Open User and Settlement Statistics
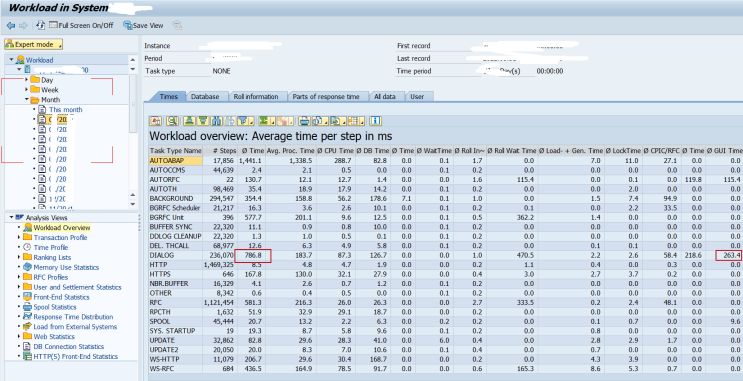Viewport: 743px width, 381px height. [x=77, y=288]
